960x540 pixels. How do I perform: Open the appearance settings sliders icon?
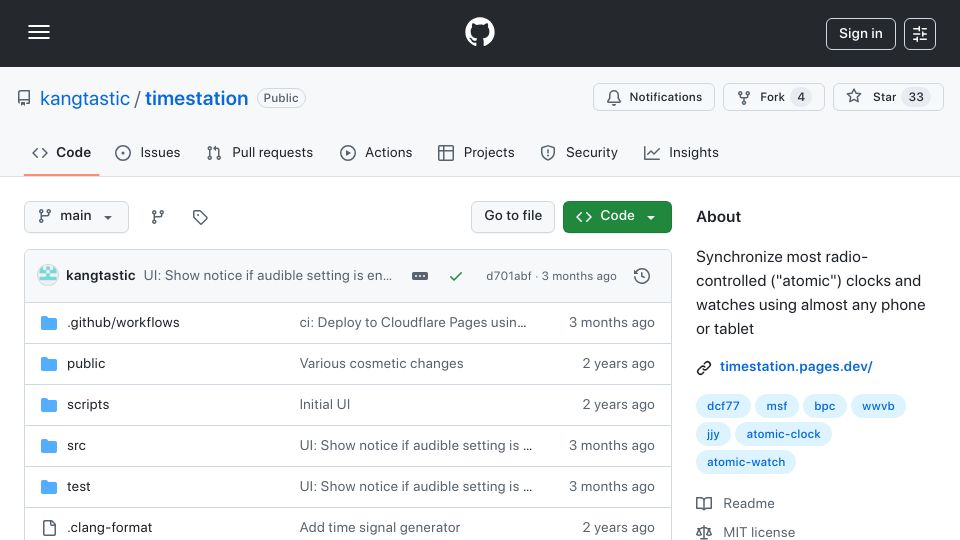(x=920, y=34)
